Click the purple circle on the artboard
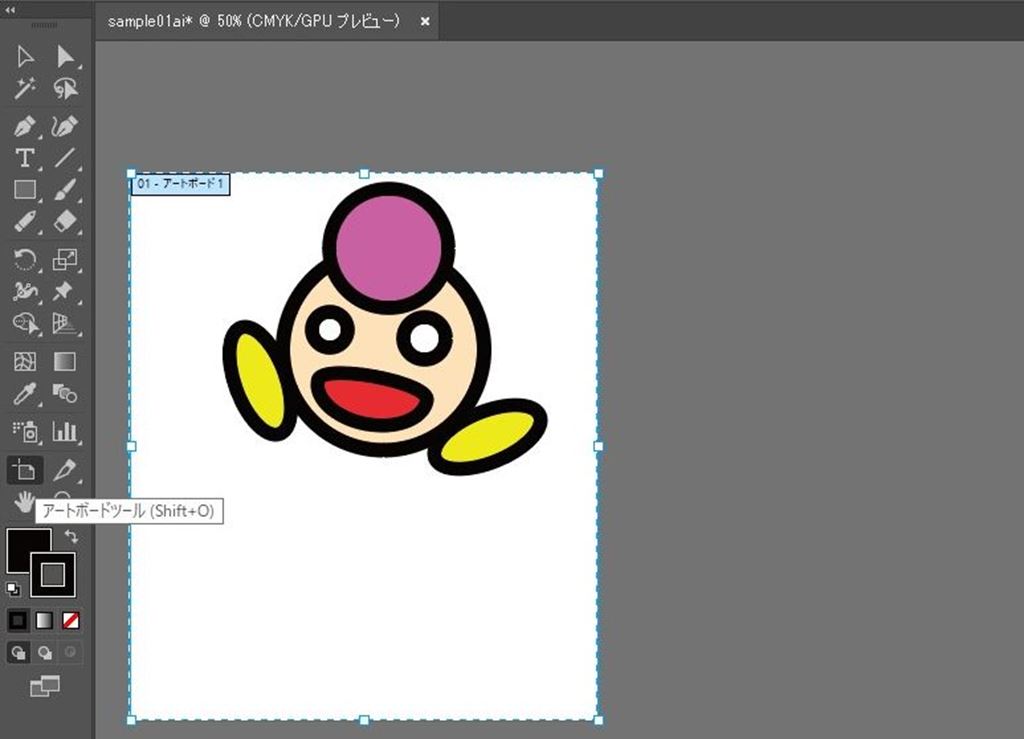Screen dimensions: 1024x739 point(388,246)
